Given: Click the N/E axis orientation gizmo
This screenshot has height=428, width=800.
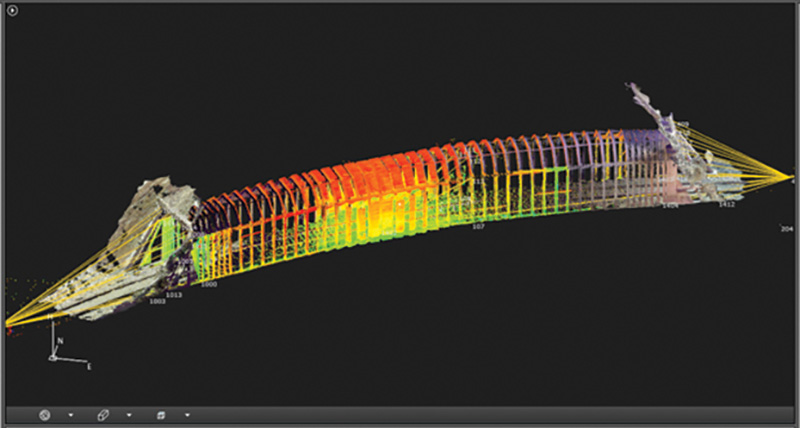Looking at the screenshot, I should pos(58,356).
